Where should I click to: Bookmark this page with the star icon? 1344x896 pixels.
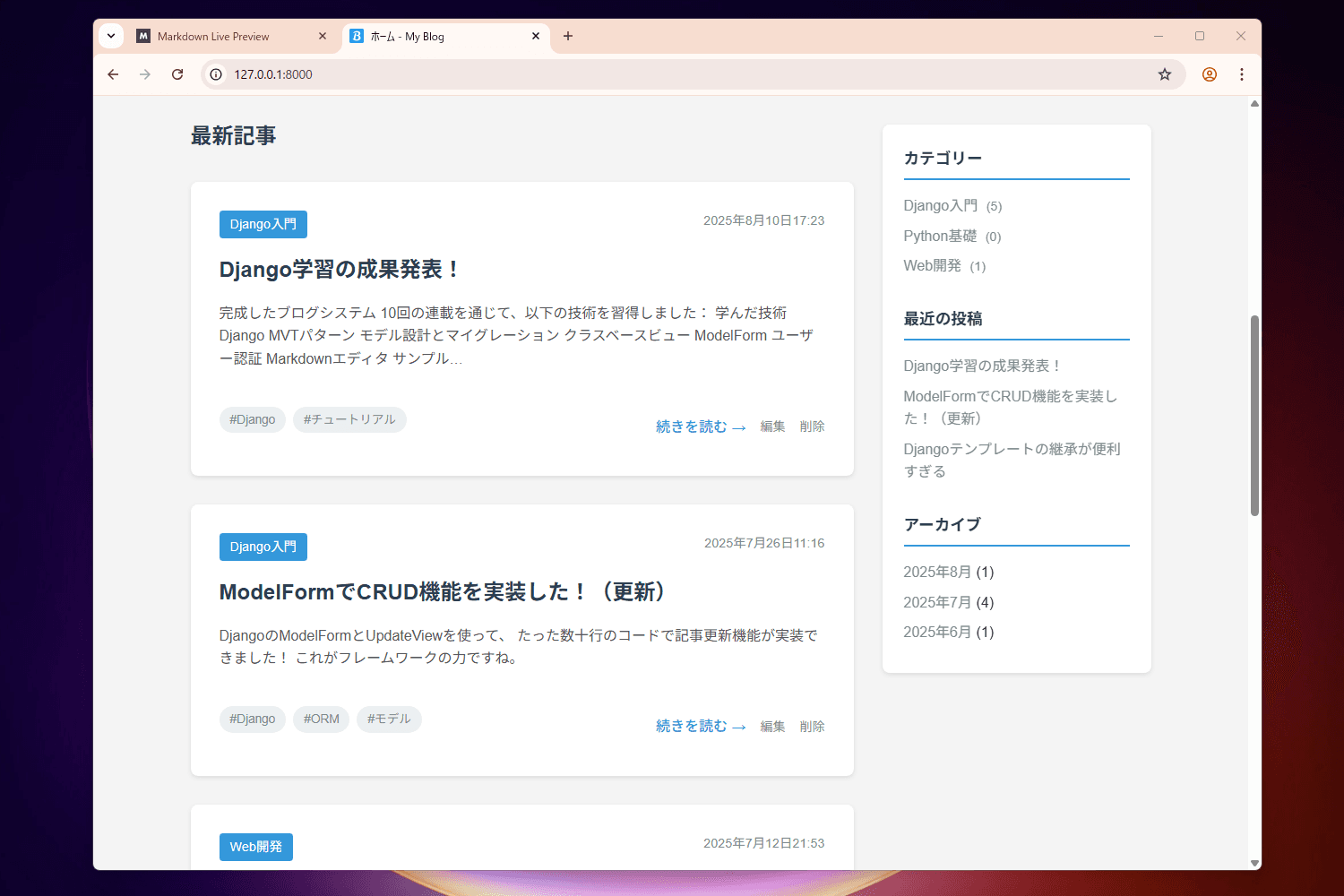(x=1165, y=74)
